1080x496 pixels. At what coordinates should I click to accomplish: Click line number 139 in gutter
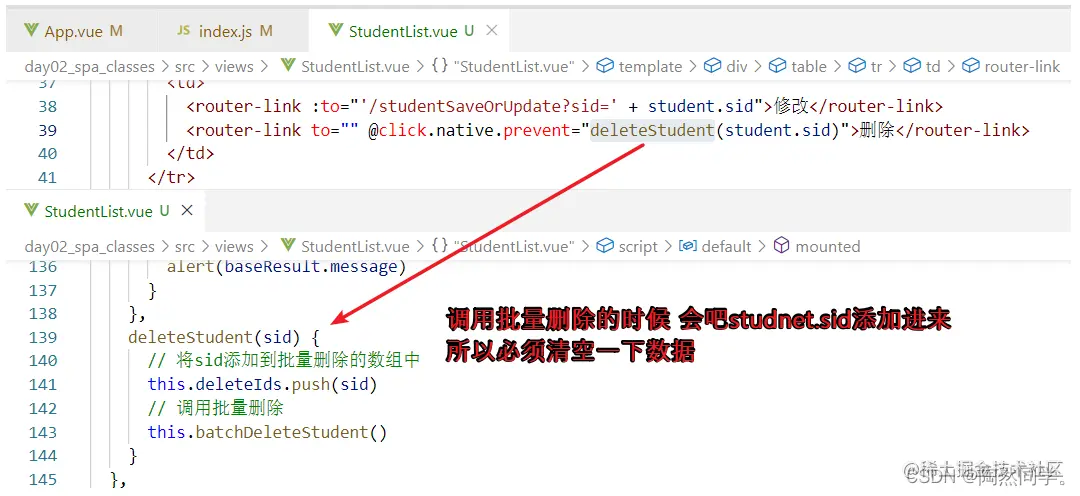(43, 337)
